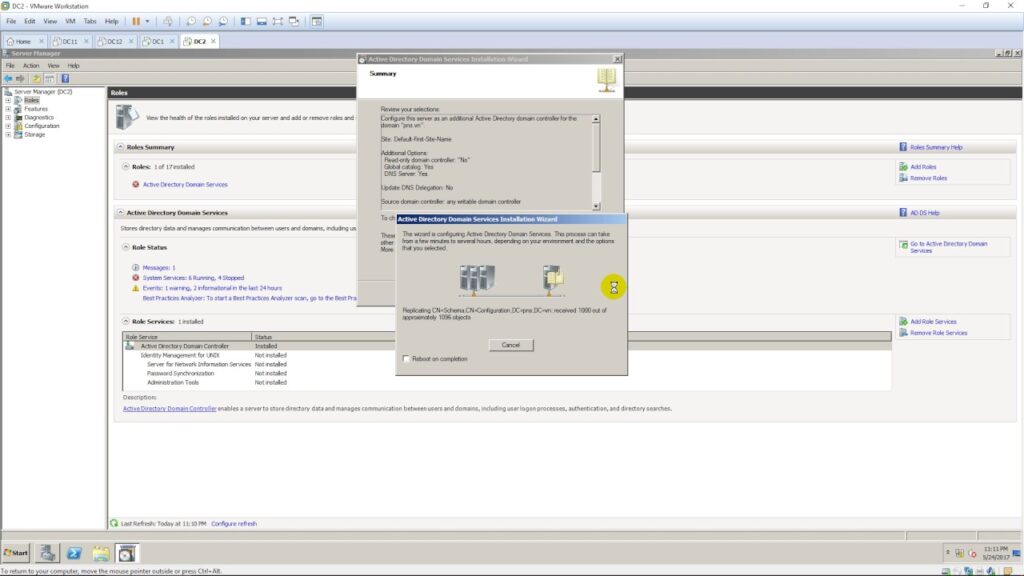Open Server Manager Action menu
This screenshot has height=576, width=1024.
31,66
